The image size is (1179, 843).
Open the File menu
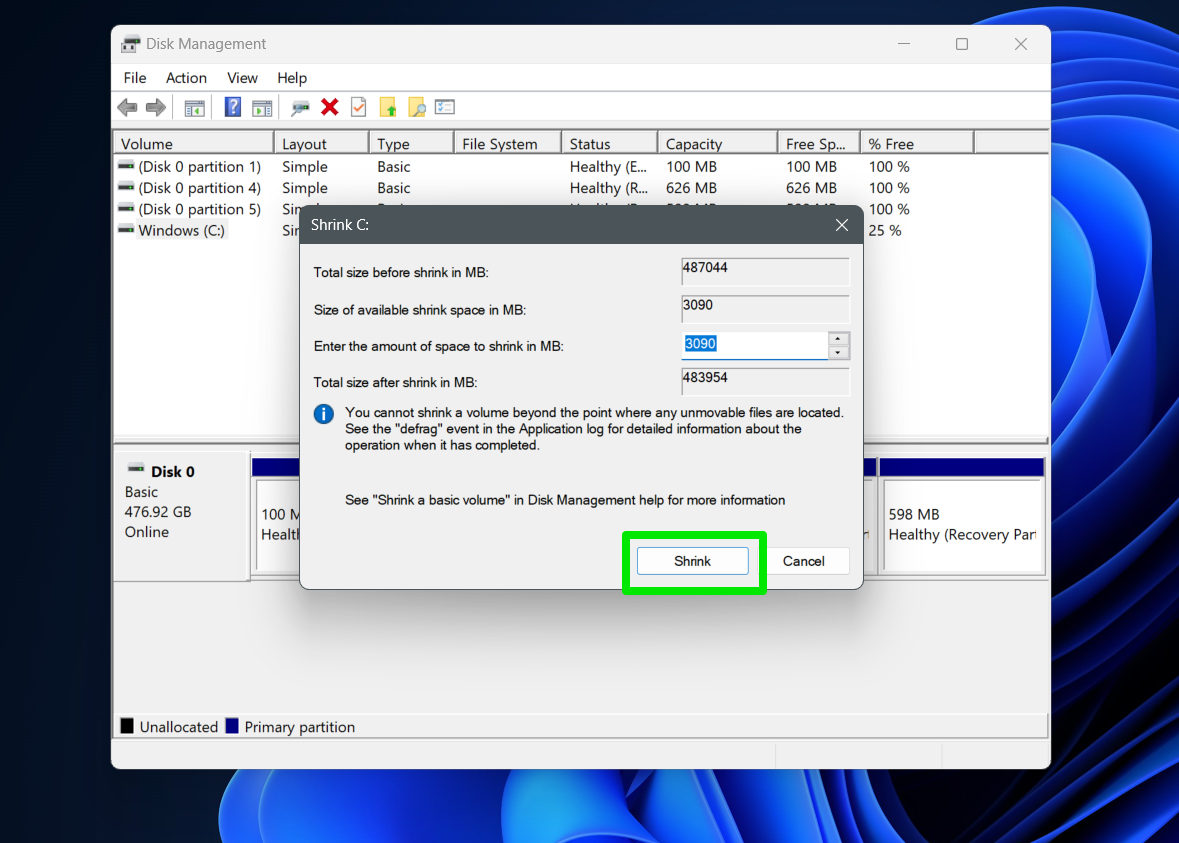[135, 77]
